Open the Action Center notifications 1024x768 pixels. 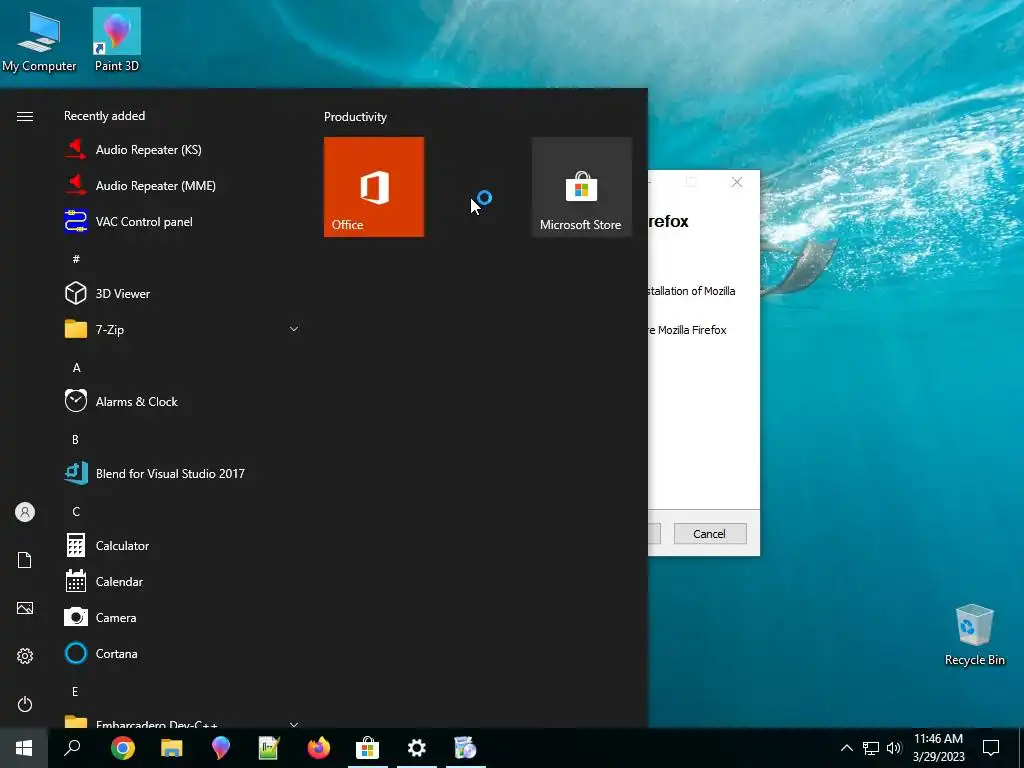(x=991, y=748)
